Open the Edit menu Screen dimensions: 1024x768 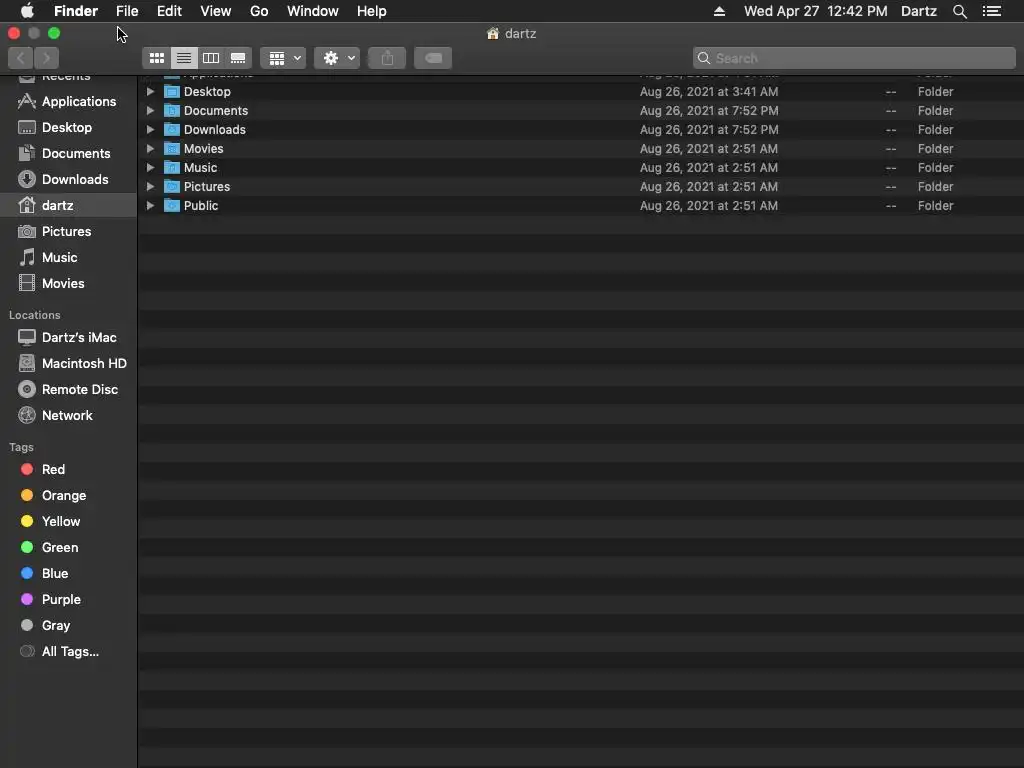point(169,11)
